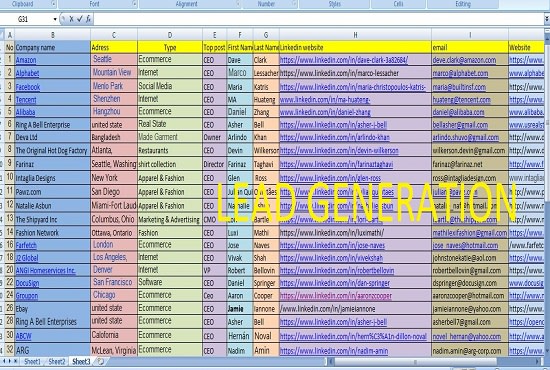Open nadim-amin LinkedIn profile link
This screenshot has width=550, height=370.
[x=334, y=350]
